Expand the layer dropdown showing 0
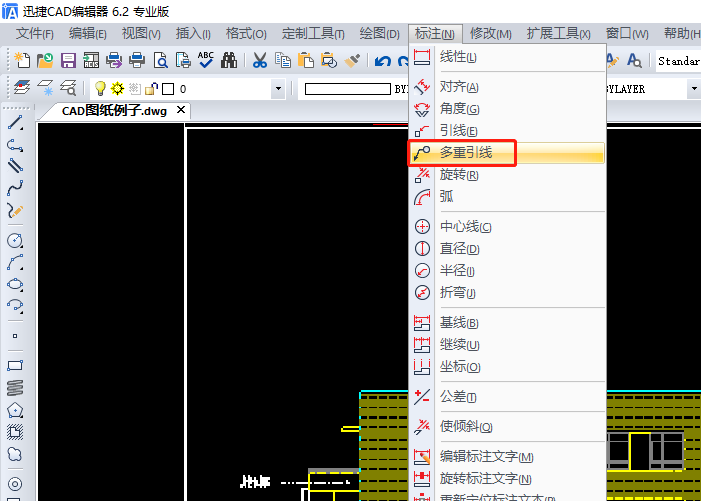701x501 pixels. [x=279, y=89]
